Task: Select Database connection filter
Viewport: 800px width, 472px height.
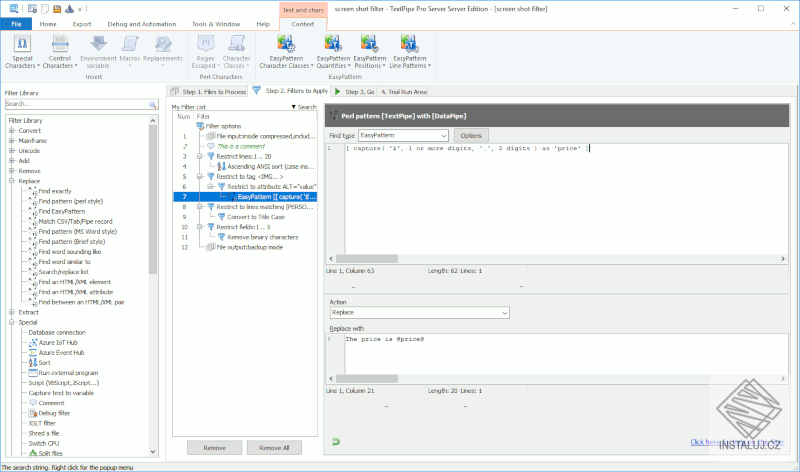Action: 57,332
